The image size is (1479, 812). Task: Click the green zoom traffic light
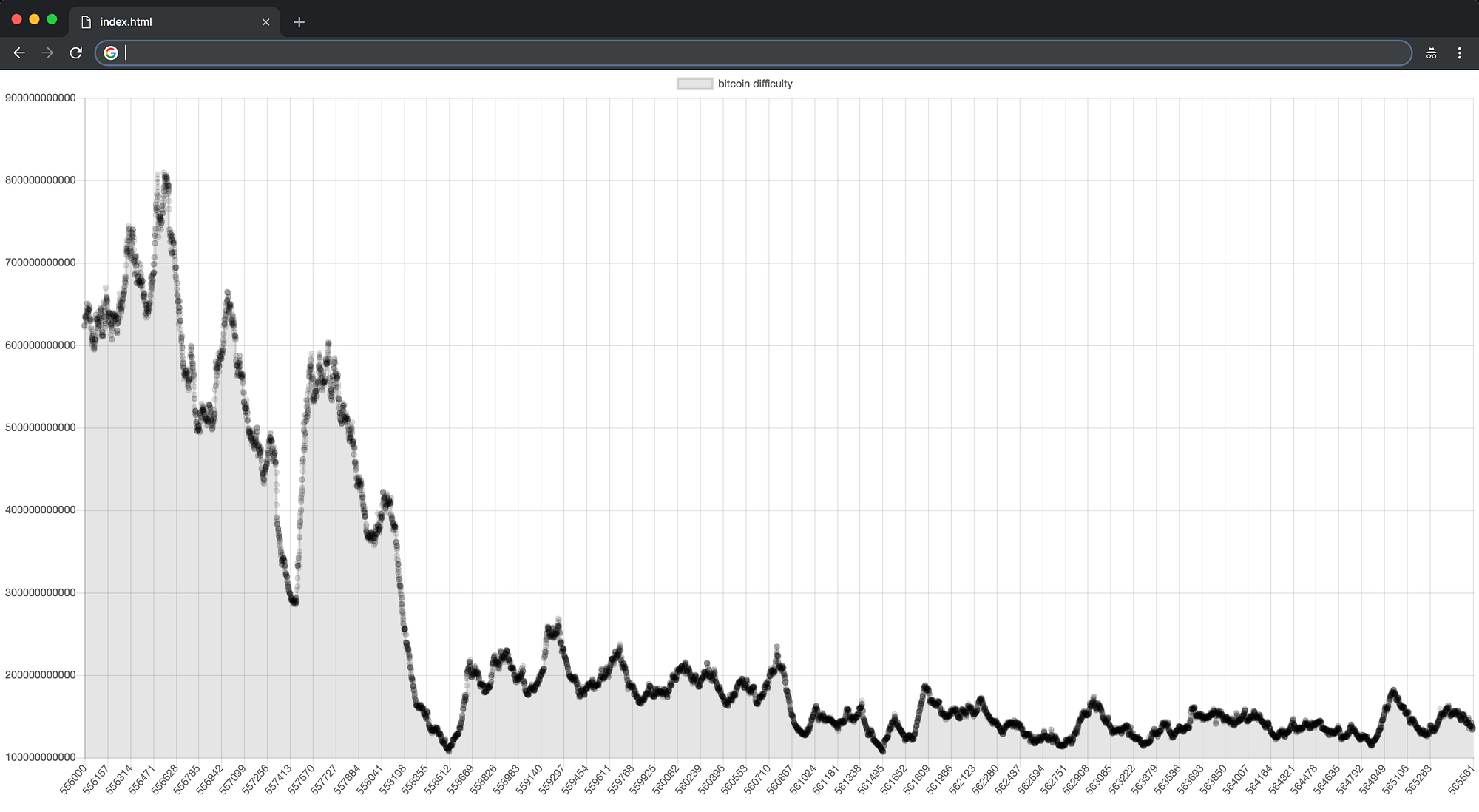[53, 19]
